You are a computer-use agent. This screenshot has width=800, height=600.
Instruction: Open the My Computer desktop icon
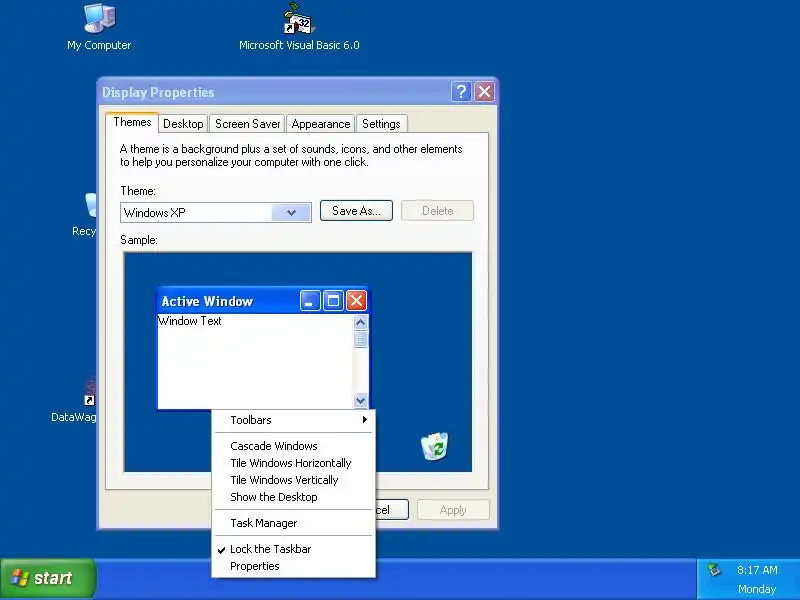point(99,27)
